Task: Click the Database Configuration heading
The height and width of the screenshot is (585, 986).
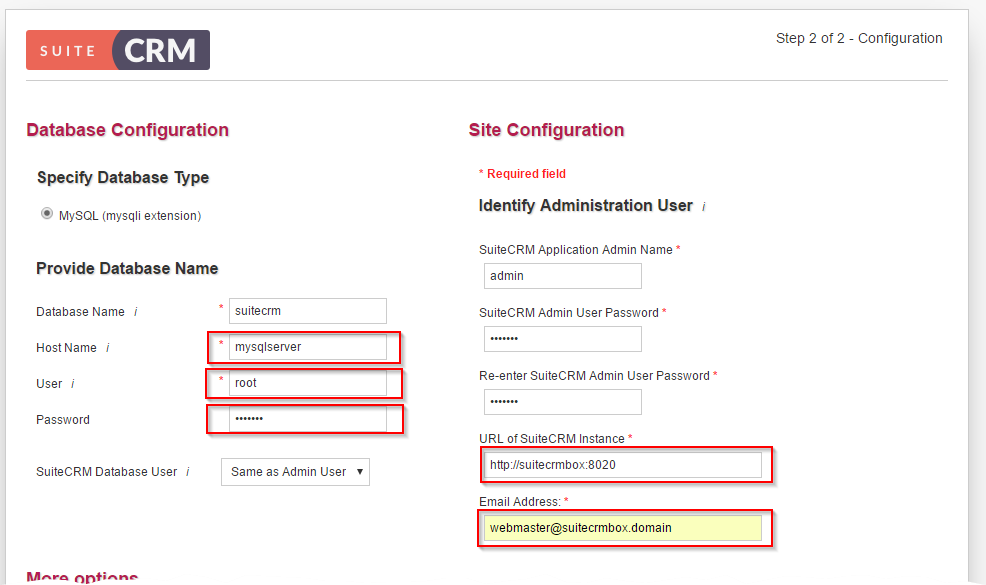Action: (x=128, y=130)
